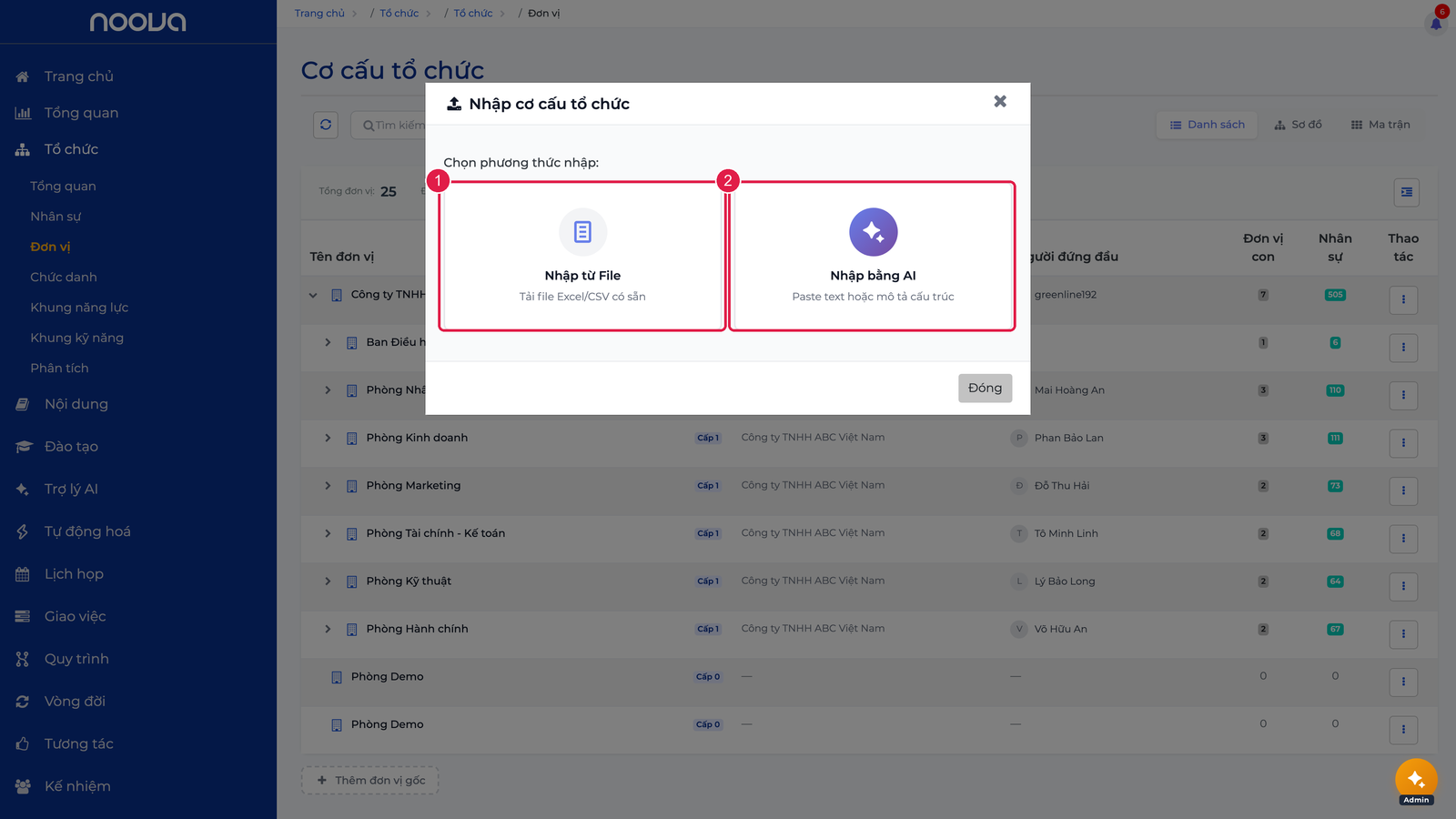Click the Đóng button
Screen dimensions: 1456x819
(x=985, y=388)
